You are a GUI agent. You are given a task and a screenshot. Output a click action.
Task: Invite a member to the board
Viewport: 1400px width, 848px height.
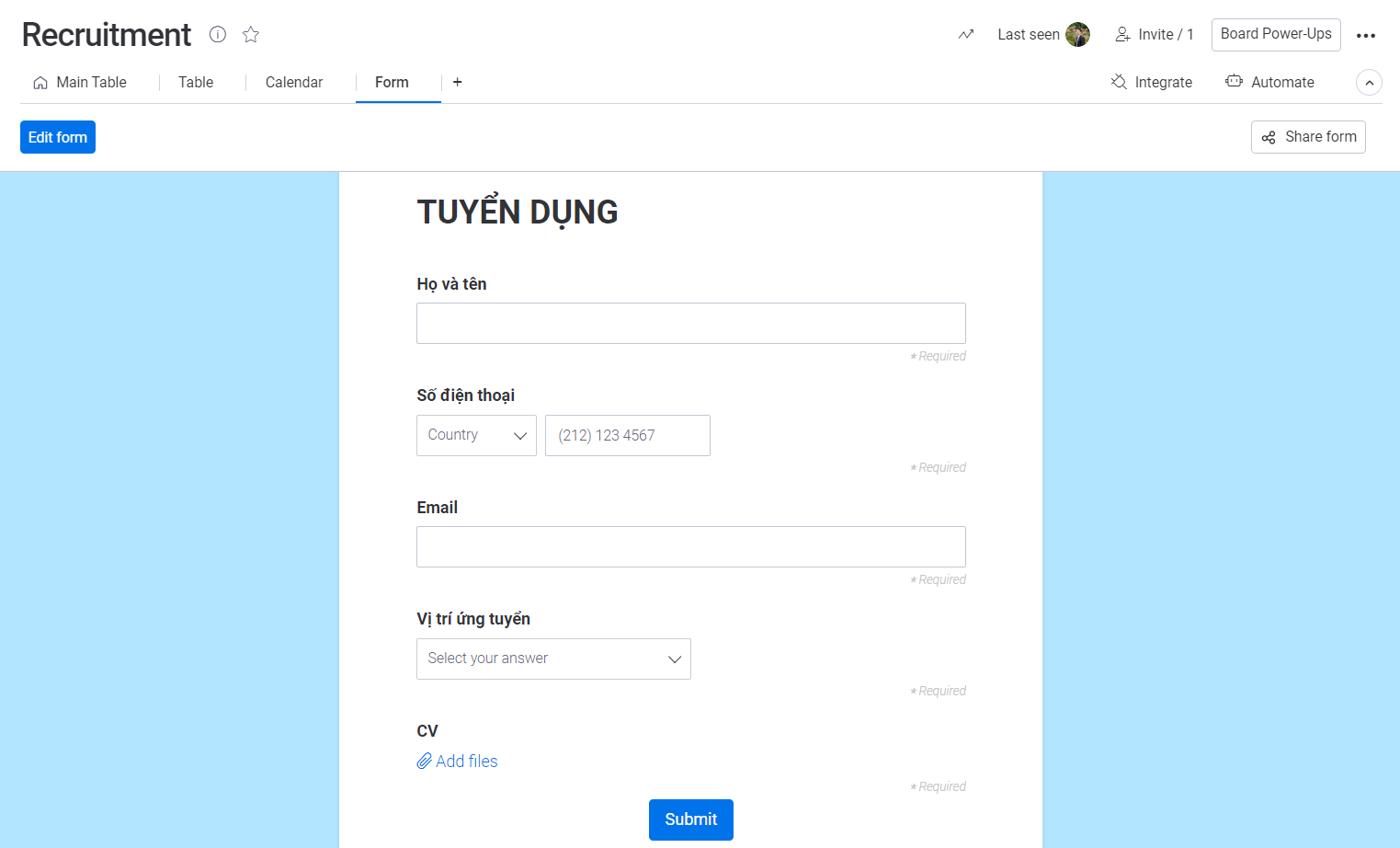(1154, 34)
